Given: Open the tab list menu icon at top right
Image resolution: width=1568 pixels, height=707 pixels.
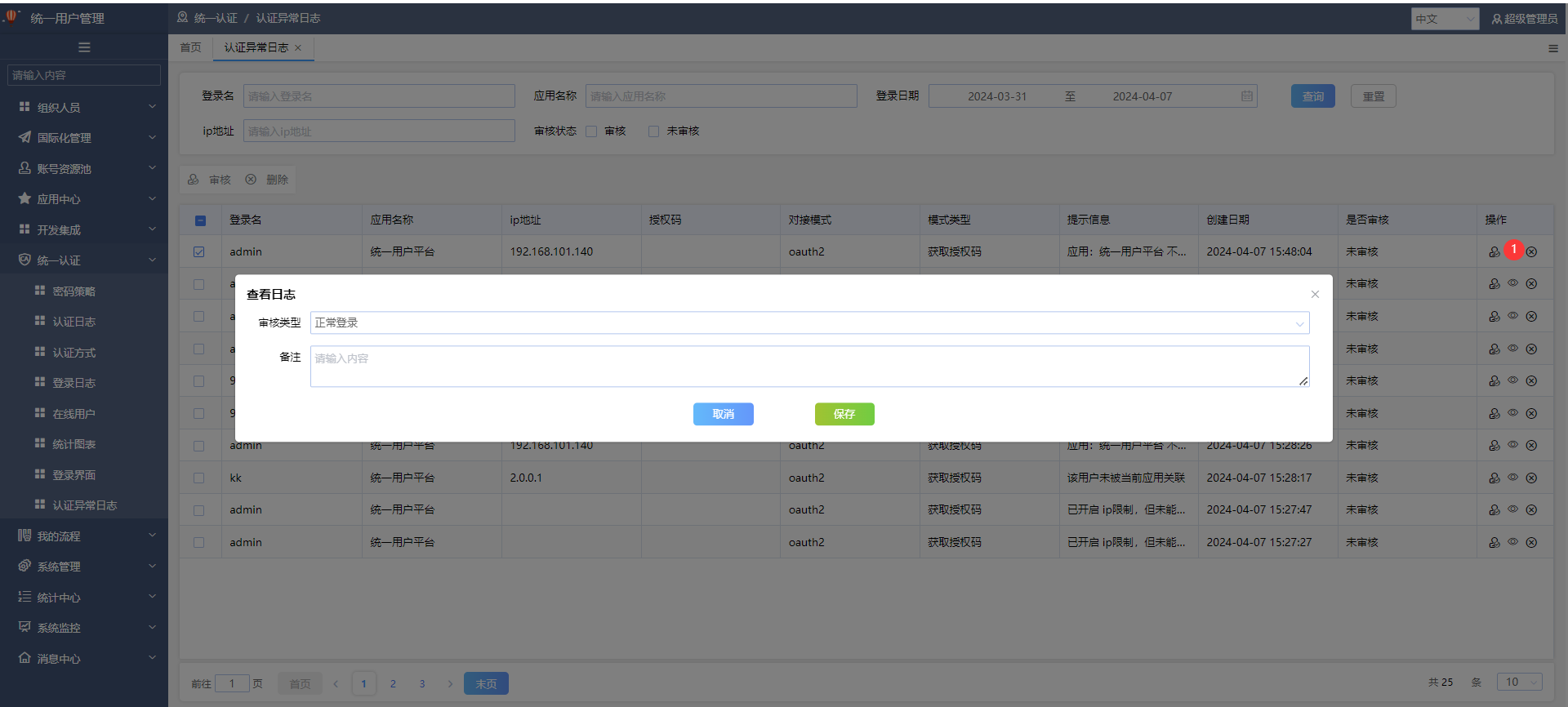Looking at the screenshot, I should pos(1553,48).
